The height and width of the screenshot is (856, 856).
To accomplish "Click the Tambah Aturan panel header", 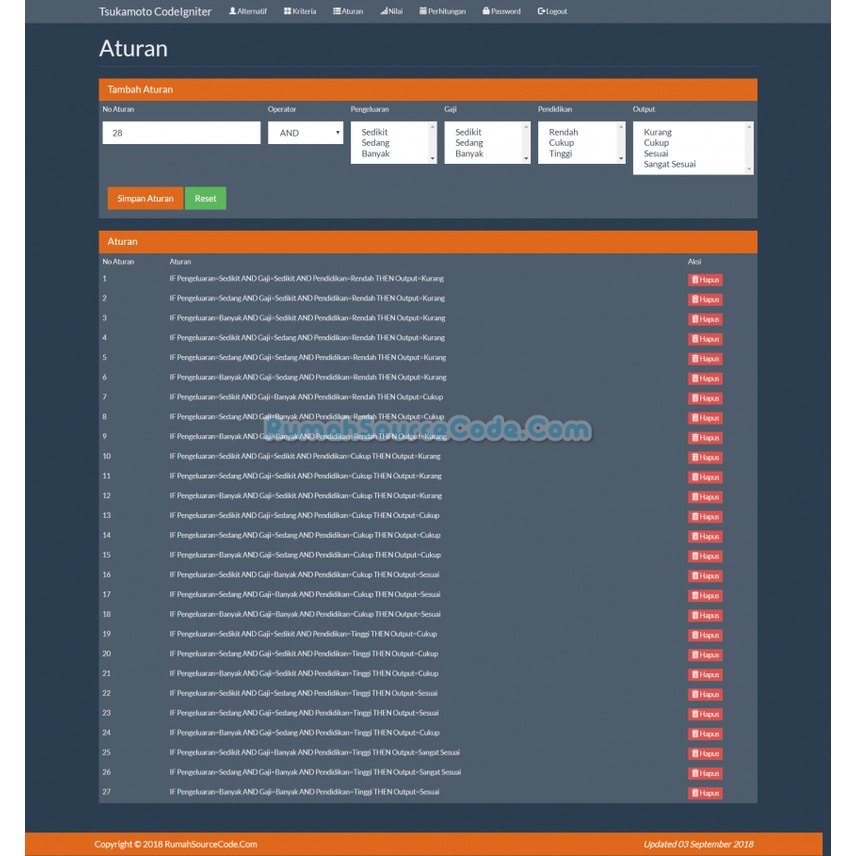I will point(428,90).
